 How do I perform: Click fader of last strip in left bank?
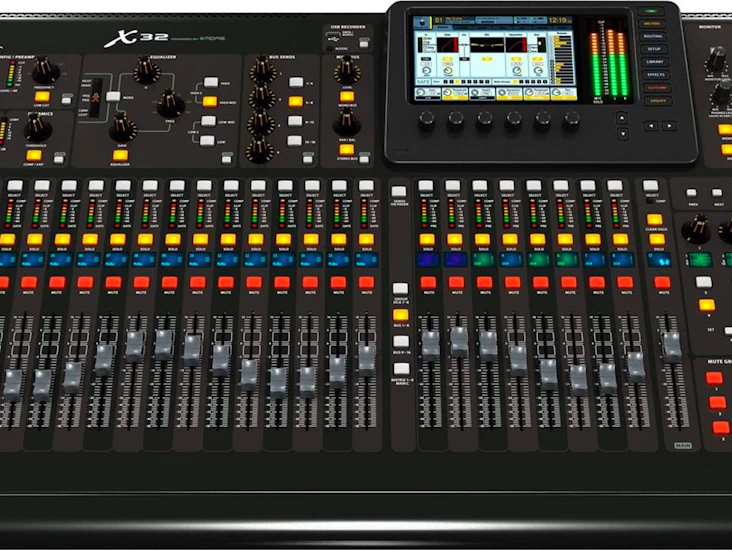pyautogui.click(x=366, y=360)
